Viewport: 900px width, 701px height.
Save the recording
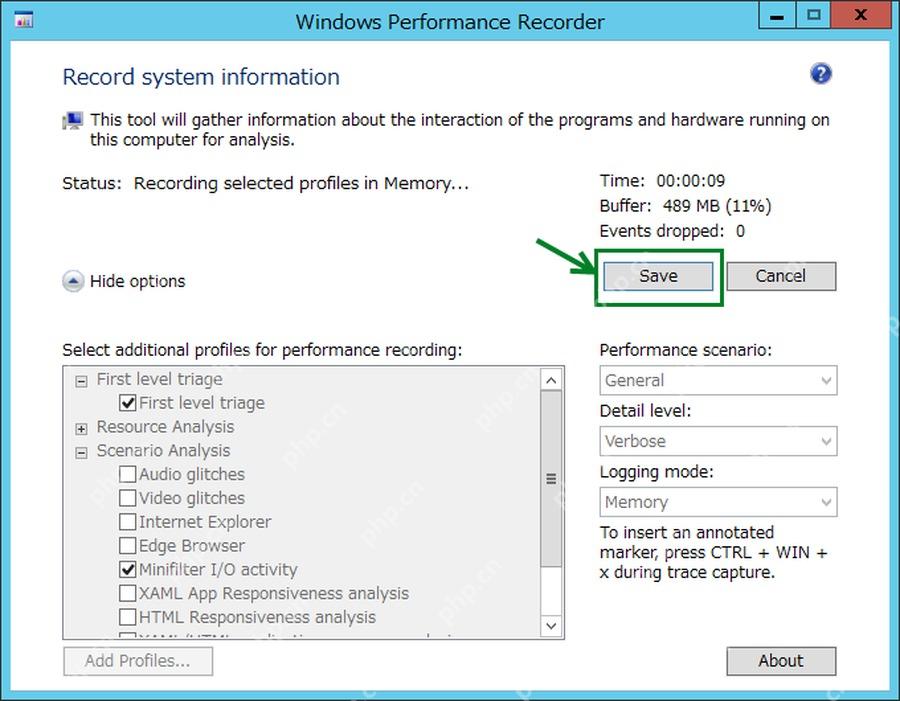pyautogui.click(x=658, y=276)
